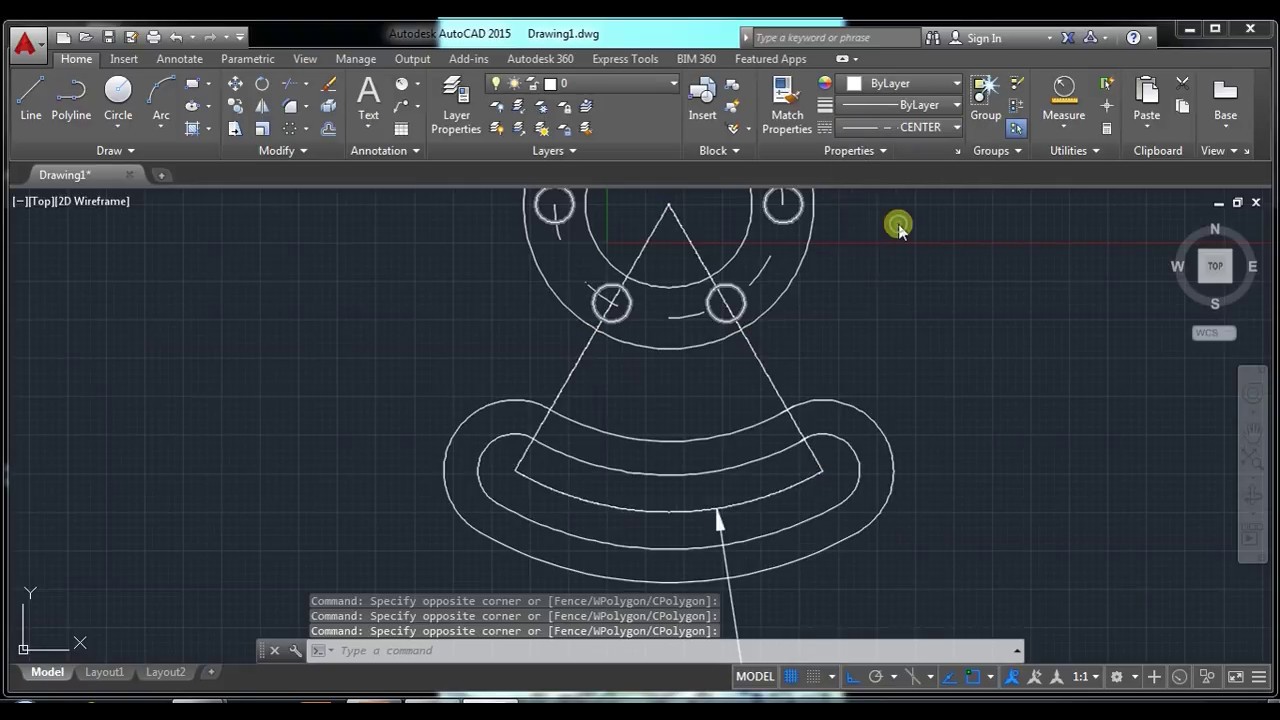This screenshot has height=720, width=1280.
Task: Click the Group tool
Action: point(985,99)
